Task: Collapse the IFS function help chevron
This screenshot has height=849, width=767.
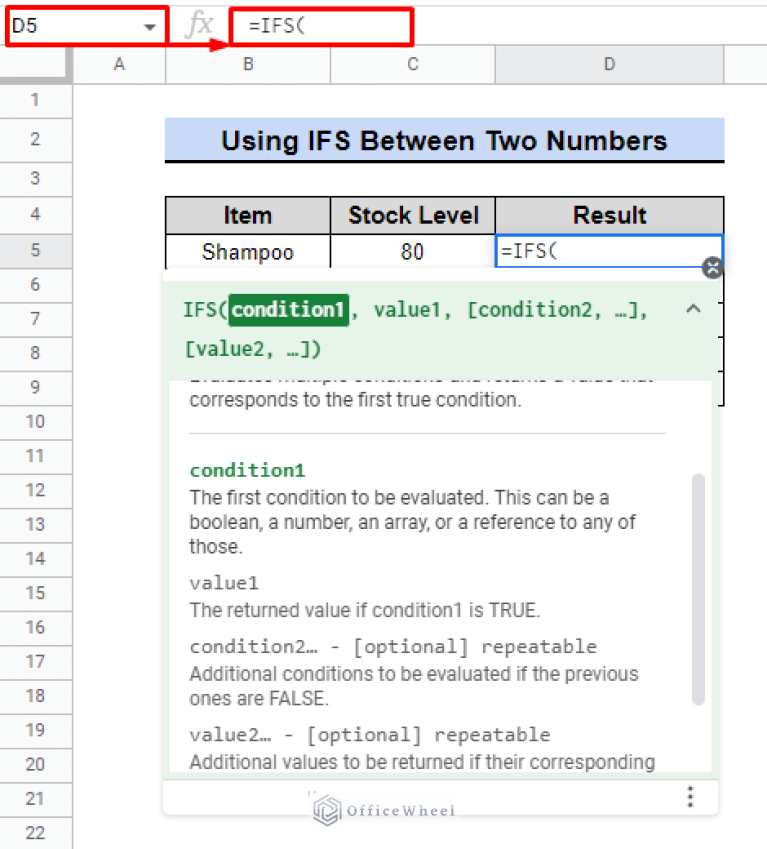Action: coord(693,309)
